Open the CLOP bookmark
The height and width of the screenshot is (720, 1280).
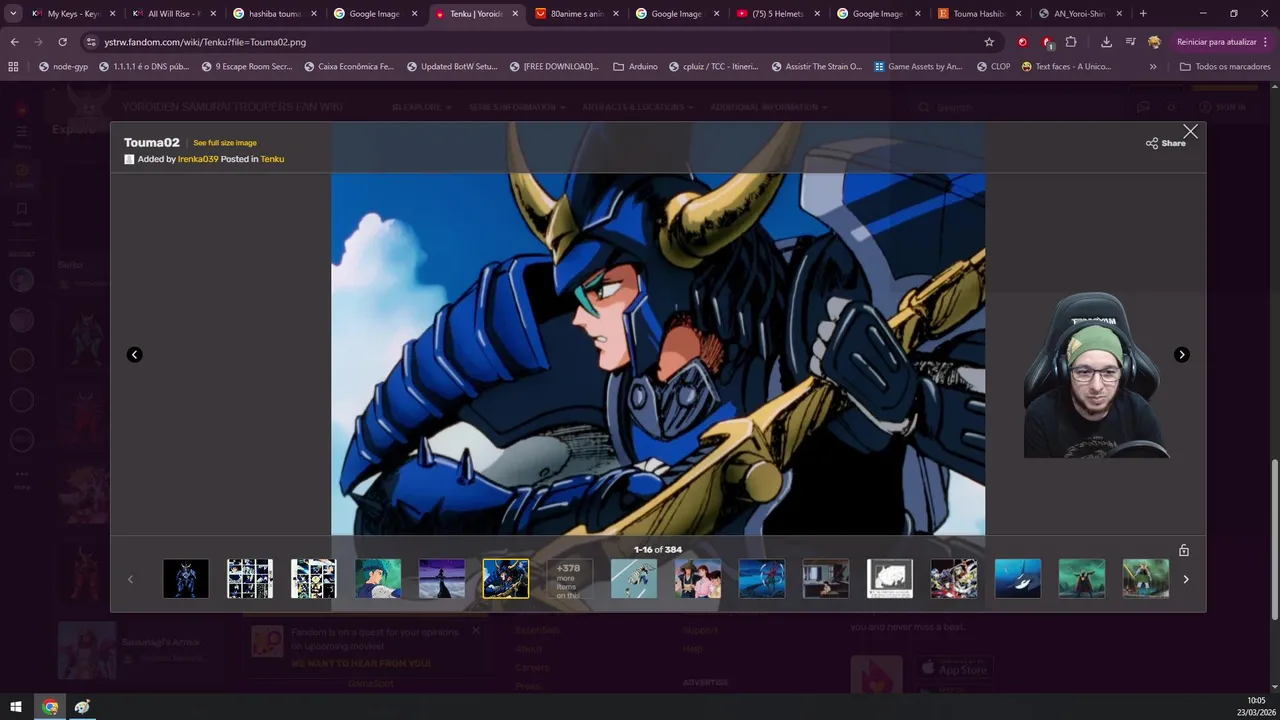(x=992, y=66)
